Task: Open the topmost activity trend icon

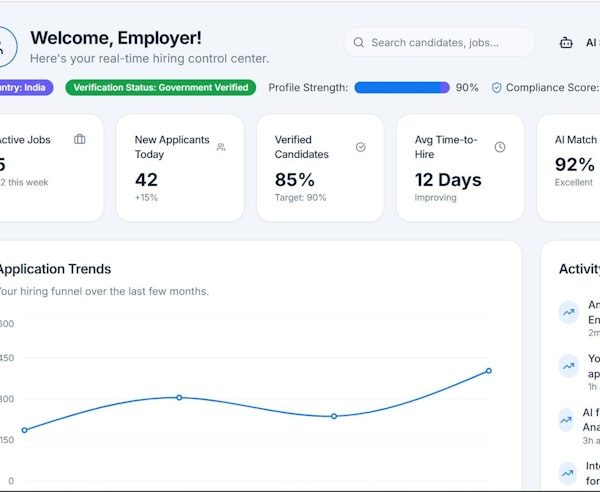Action: tap(569, 312)
